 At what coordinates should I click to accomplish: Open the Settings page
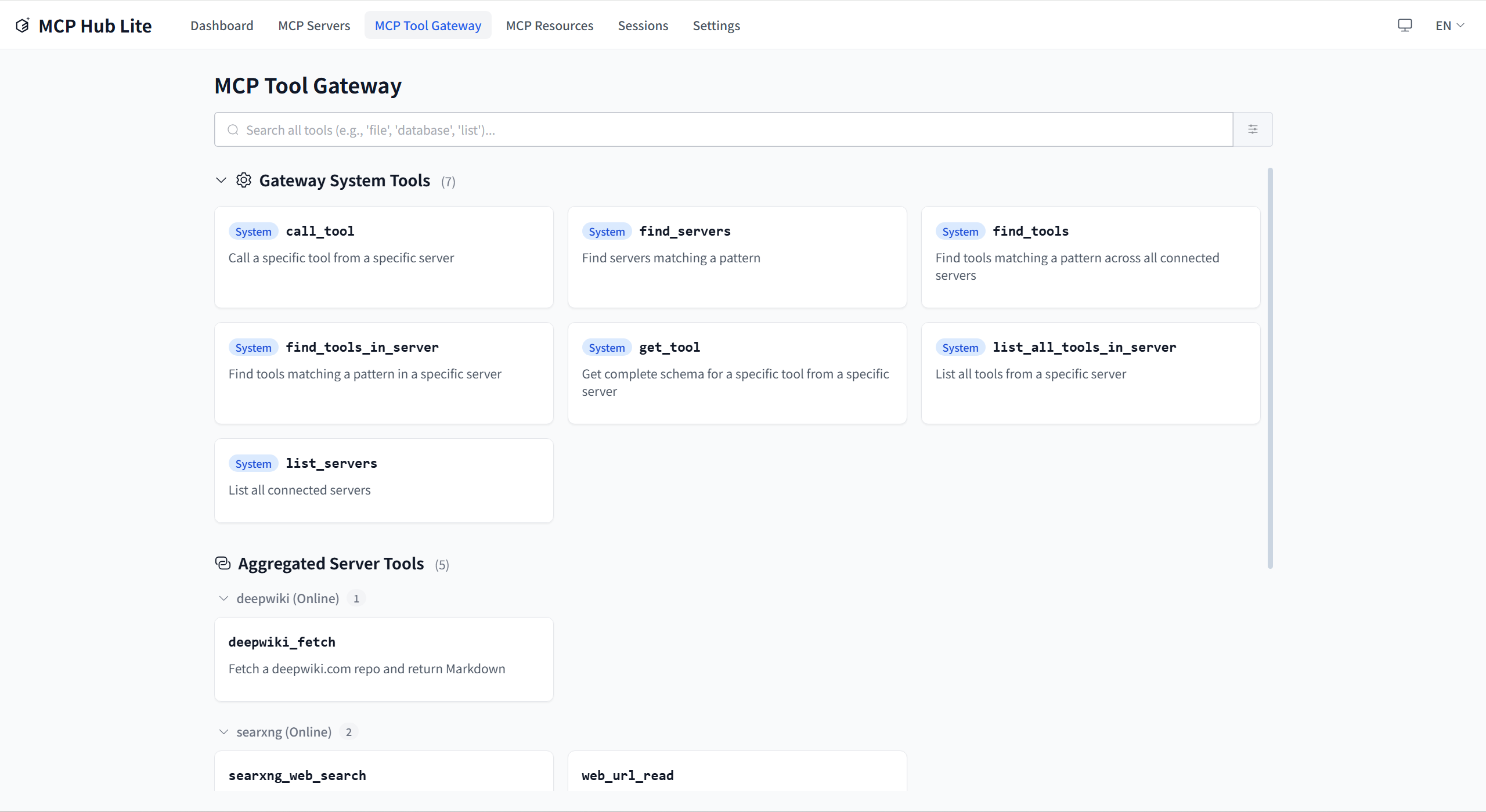coord(716,25)
